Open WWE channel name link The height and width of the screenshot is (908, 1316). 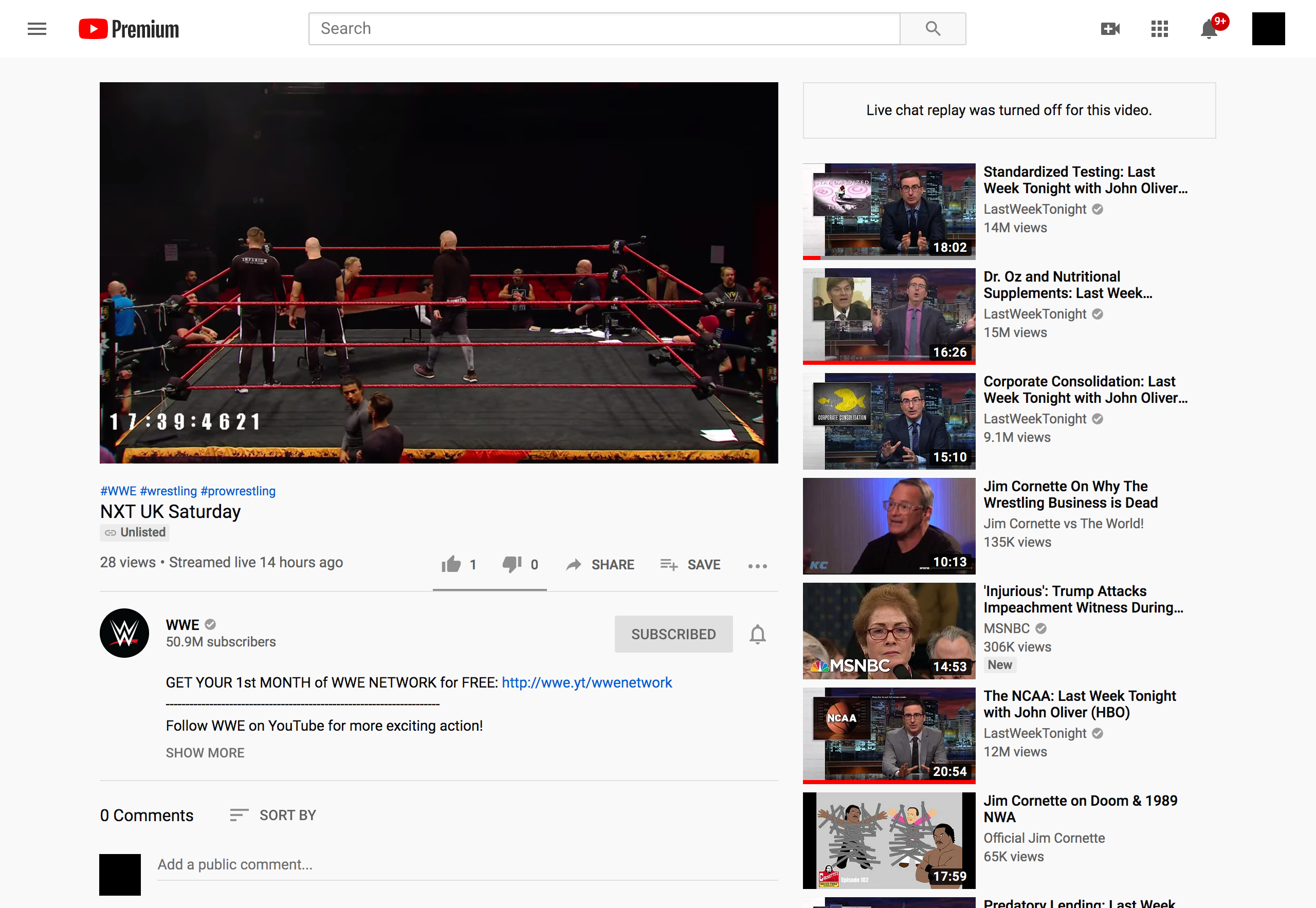pos(182,625)
